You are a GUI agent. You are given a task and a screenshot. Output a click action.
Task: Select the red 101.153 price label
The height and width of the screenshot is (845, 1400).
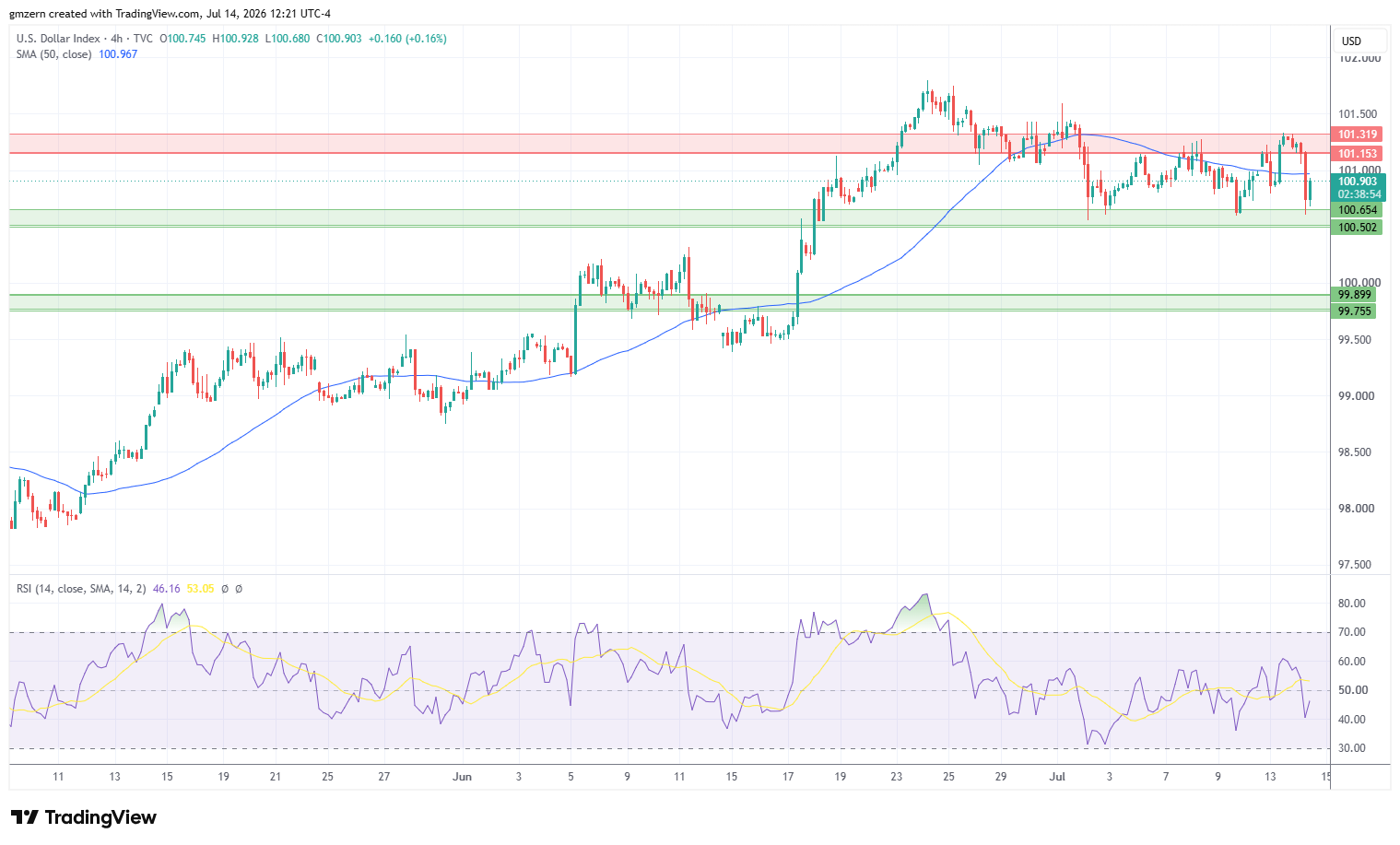tap(1358, 154)
